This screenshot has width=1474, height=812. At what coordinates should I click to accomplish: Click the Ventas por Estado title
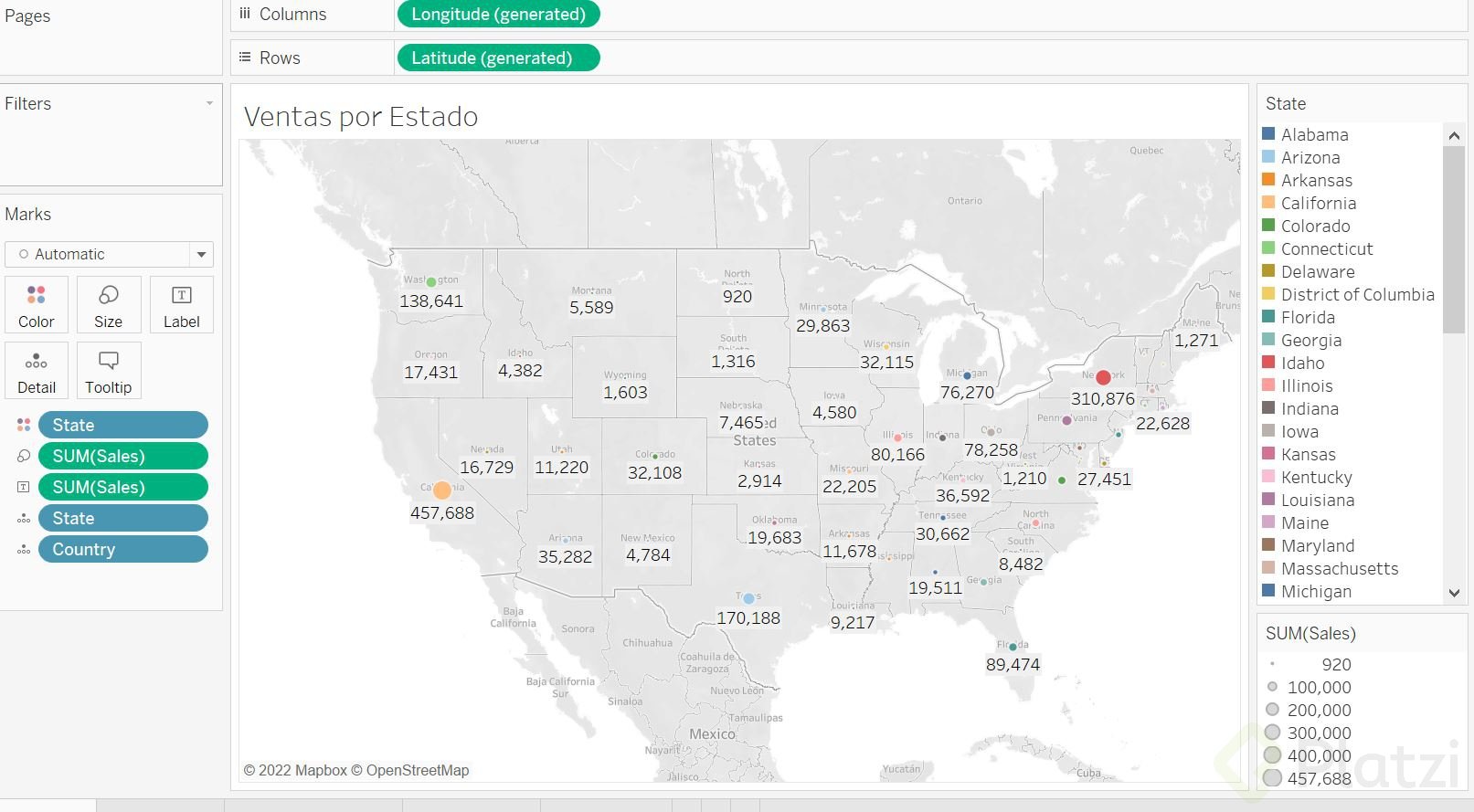tap(361, 117)
